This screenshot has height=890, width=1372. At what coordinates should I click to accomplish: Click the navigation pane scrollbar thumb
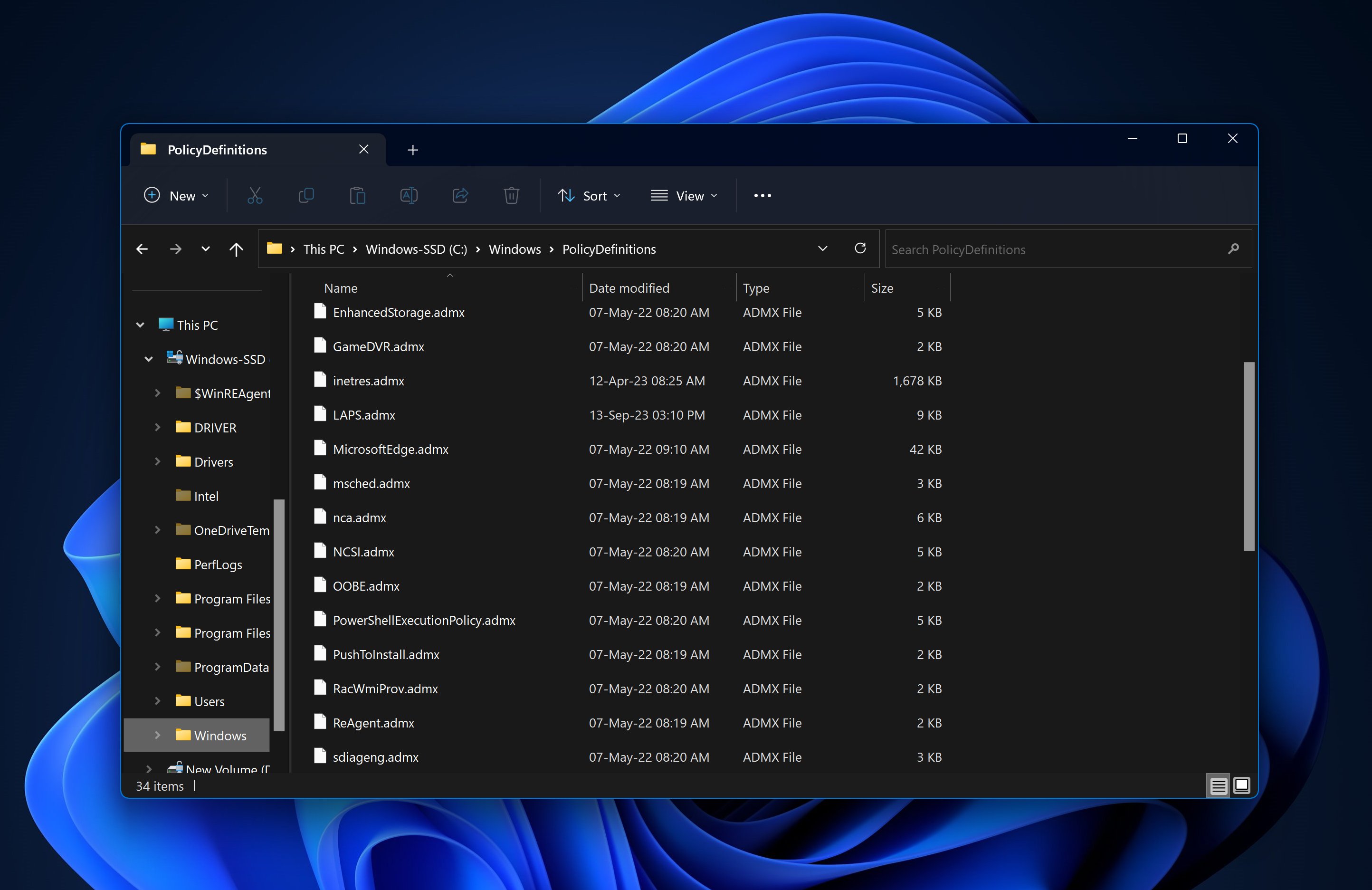tap(279, 616)
